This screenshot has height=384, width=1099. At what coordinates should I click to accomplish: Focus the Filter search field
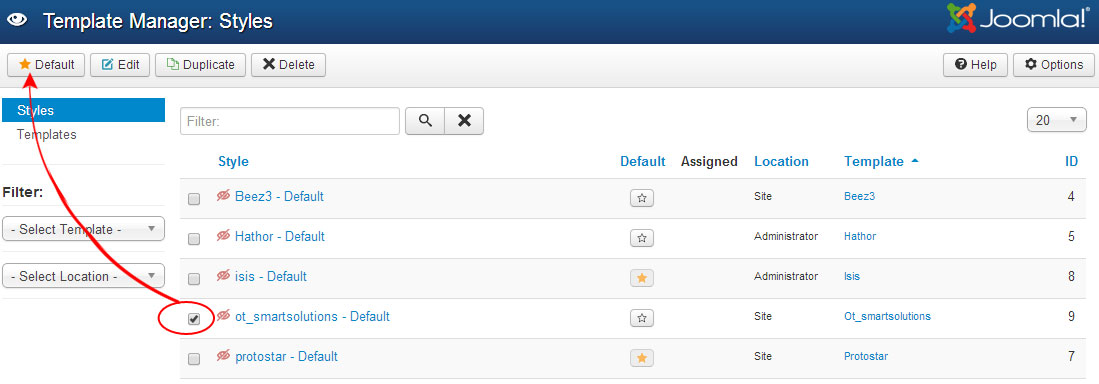289,121
